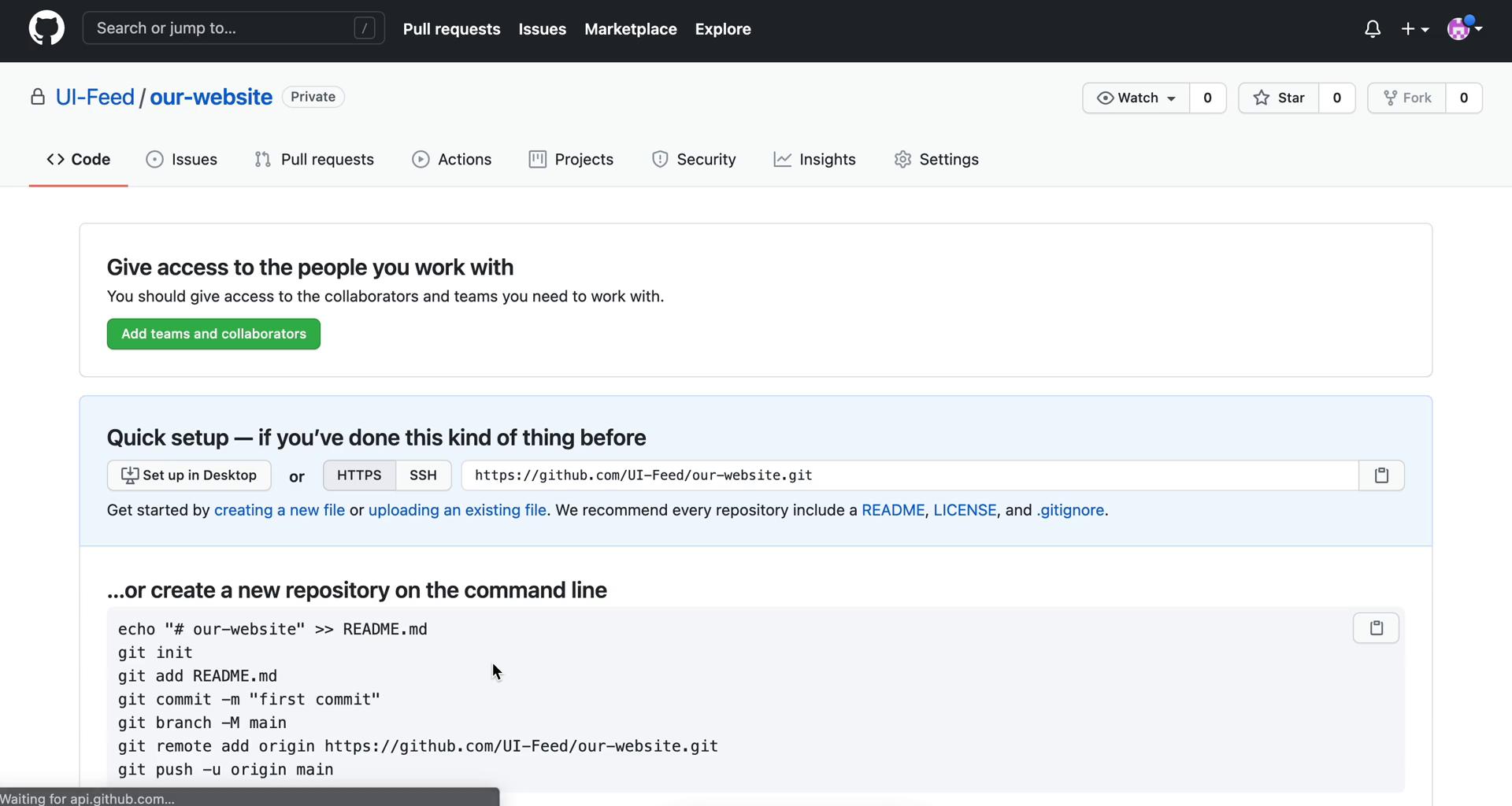1512x806 pixels.
Task: Select the Code tab
Action: tap(79, 159)
